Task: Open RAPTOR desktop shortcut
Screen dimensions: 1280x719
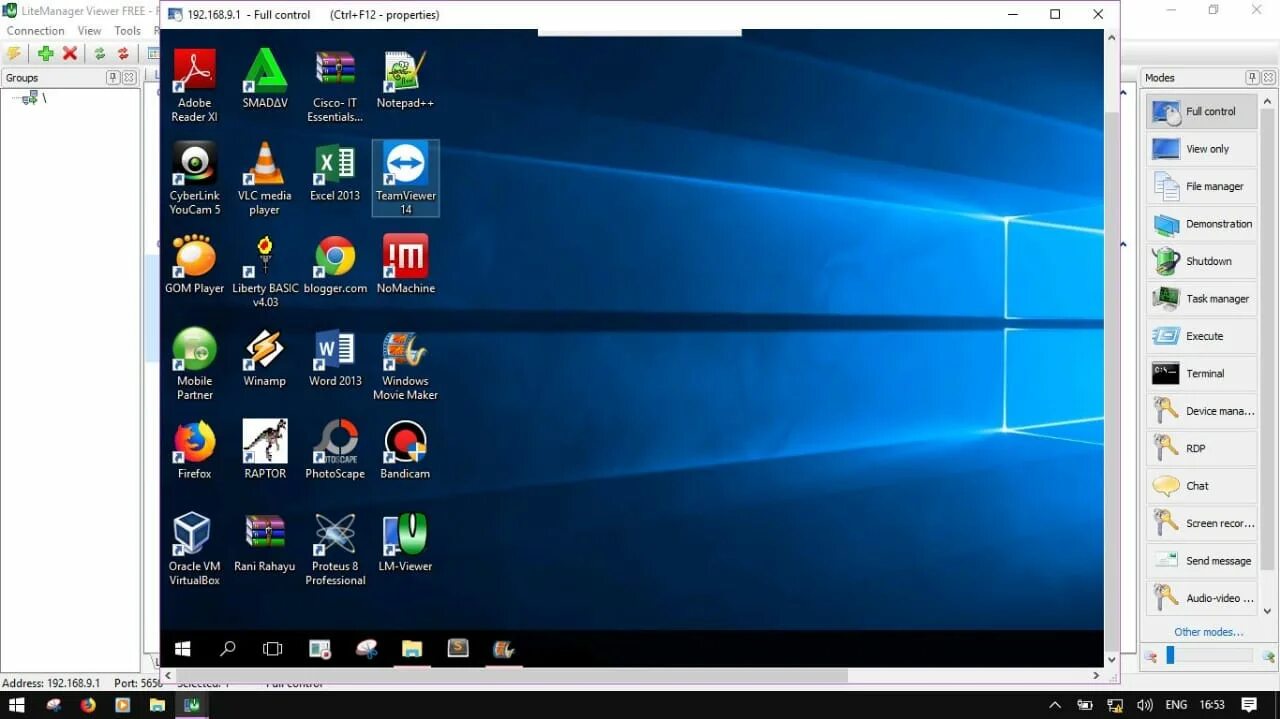Action: [265, 450]
